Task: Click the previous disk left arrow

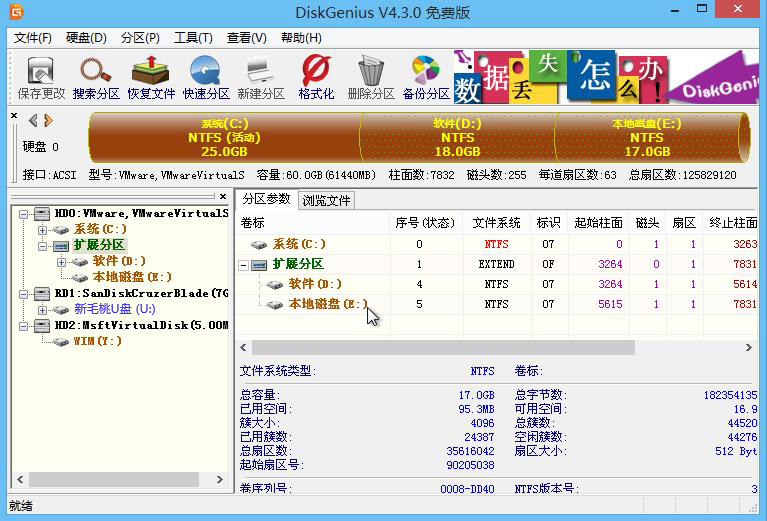Action: (x=33, y=120)
